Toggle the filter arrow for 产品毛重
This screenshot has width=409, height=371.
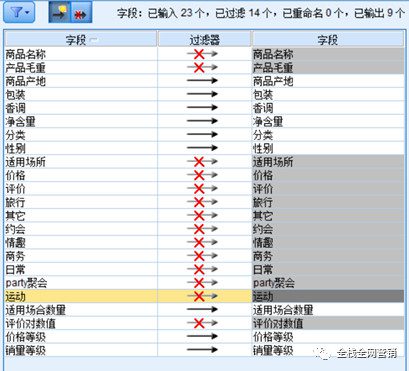[x=202, y=67]
